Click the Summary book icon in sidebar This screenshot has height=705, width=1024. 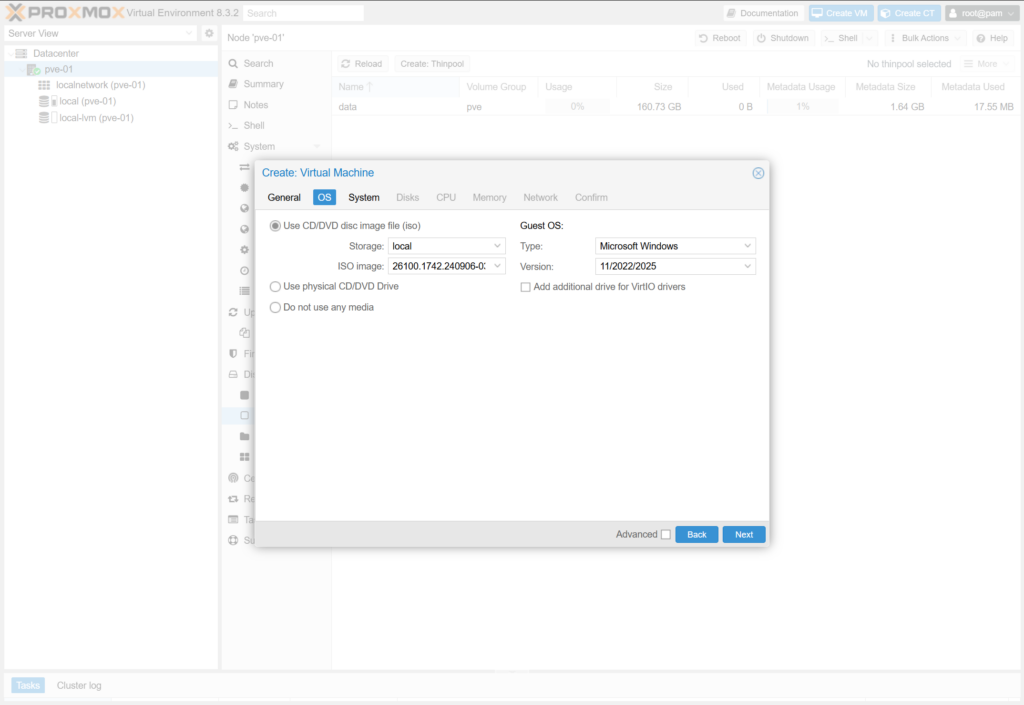point(233,84)
